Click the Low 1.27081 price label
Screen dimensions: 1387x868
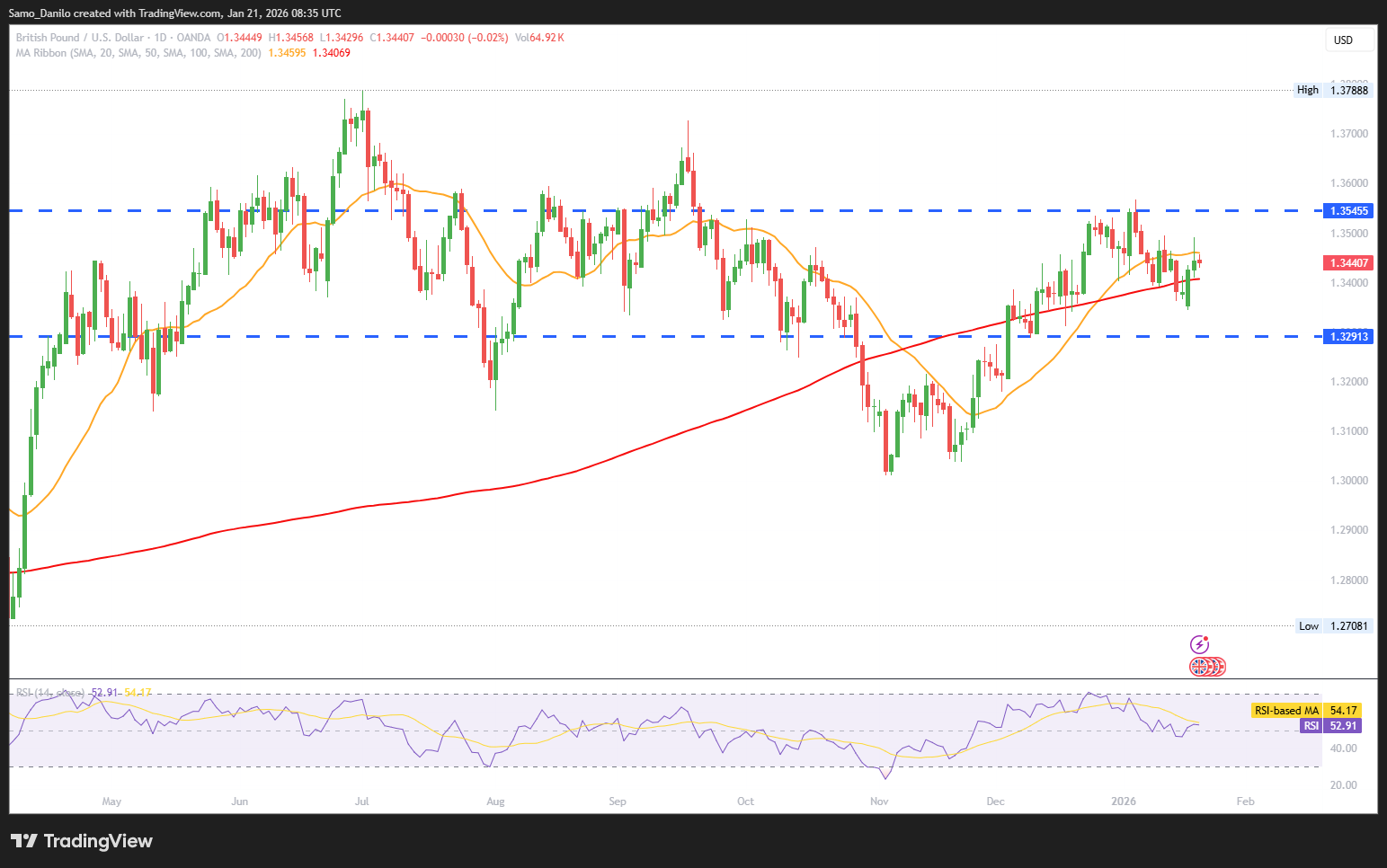(1335, 626)
